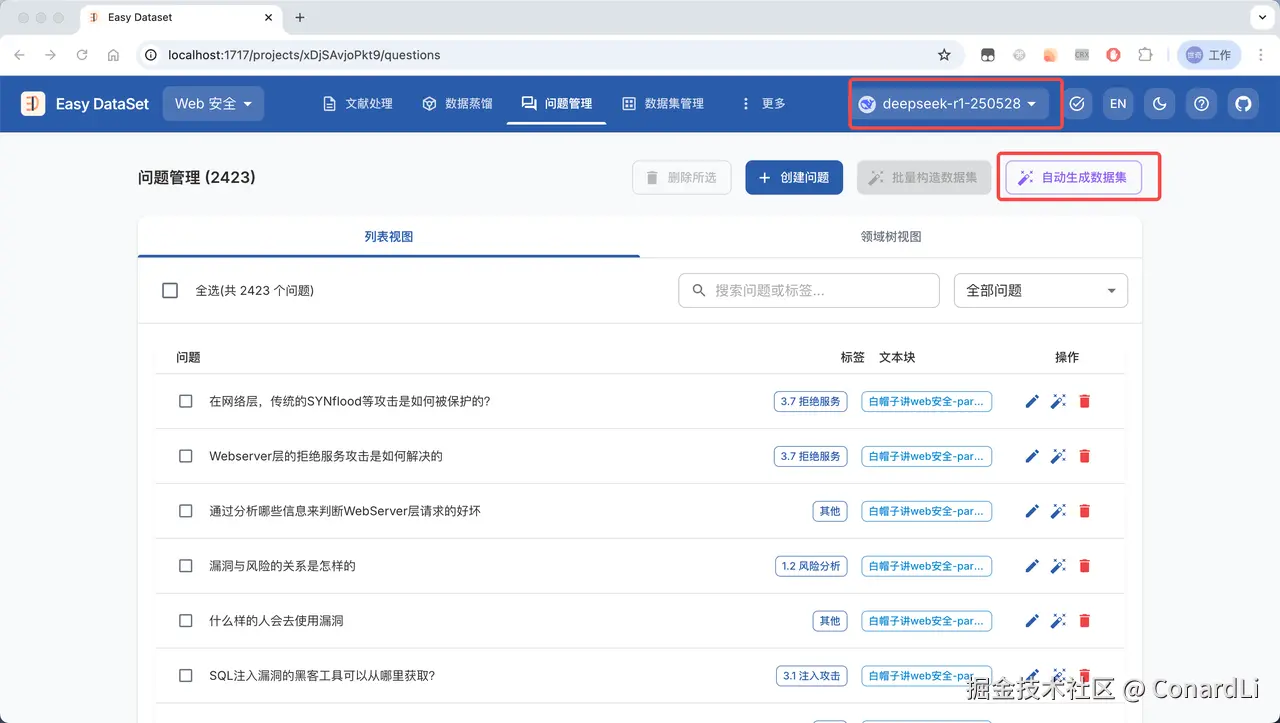Delete the 通过分析哪些信息 question trash icon
1280x723 pixels.
1085,511
